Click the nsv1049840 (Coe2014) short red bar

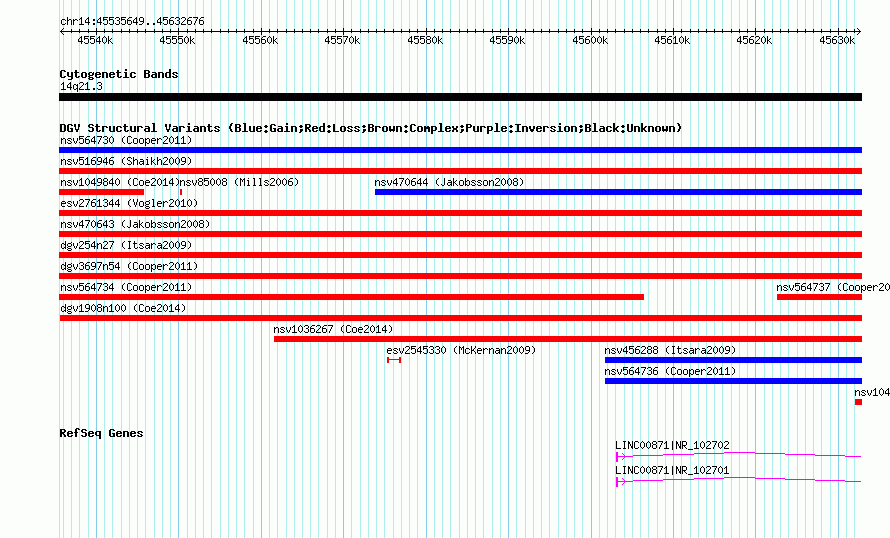pyautogui.click(x=102, y=192)
